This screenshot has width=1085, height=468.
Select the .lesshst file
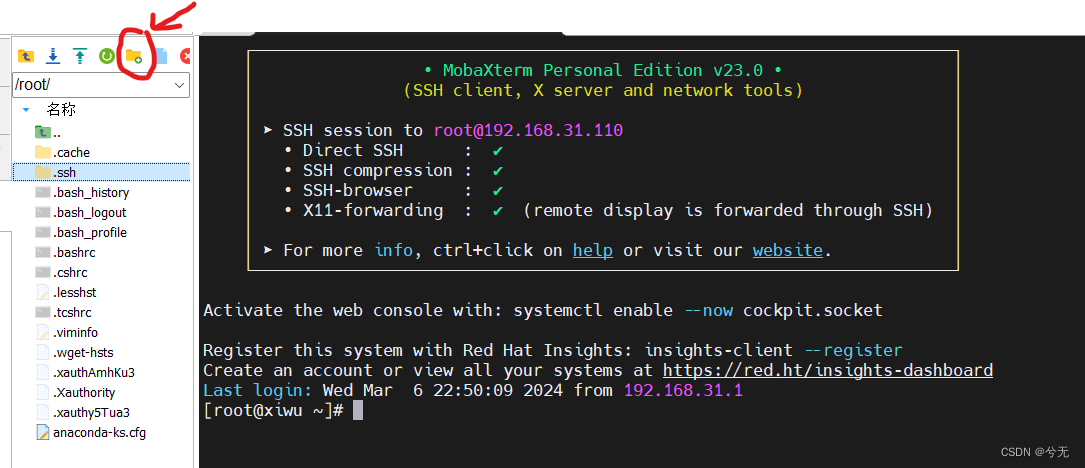click(x=65, y=293)
